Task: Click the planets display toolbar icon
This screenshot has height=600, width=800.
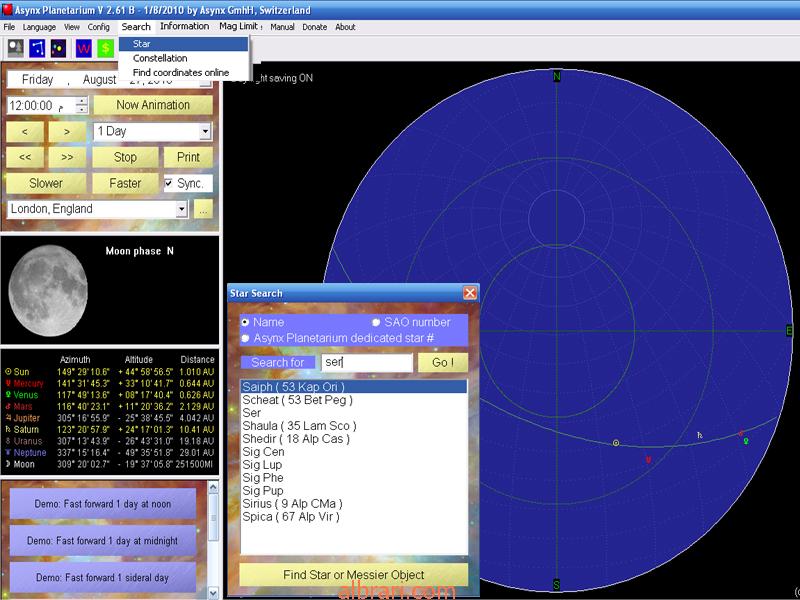Action: [x=58, y=48]
